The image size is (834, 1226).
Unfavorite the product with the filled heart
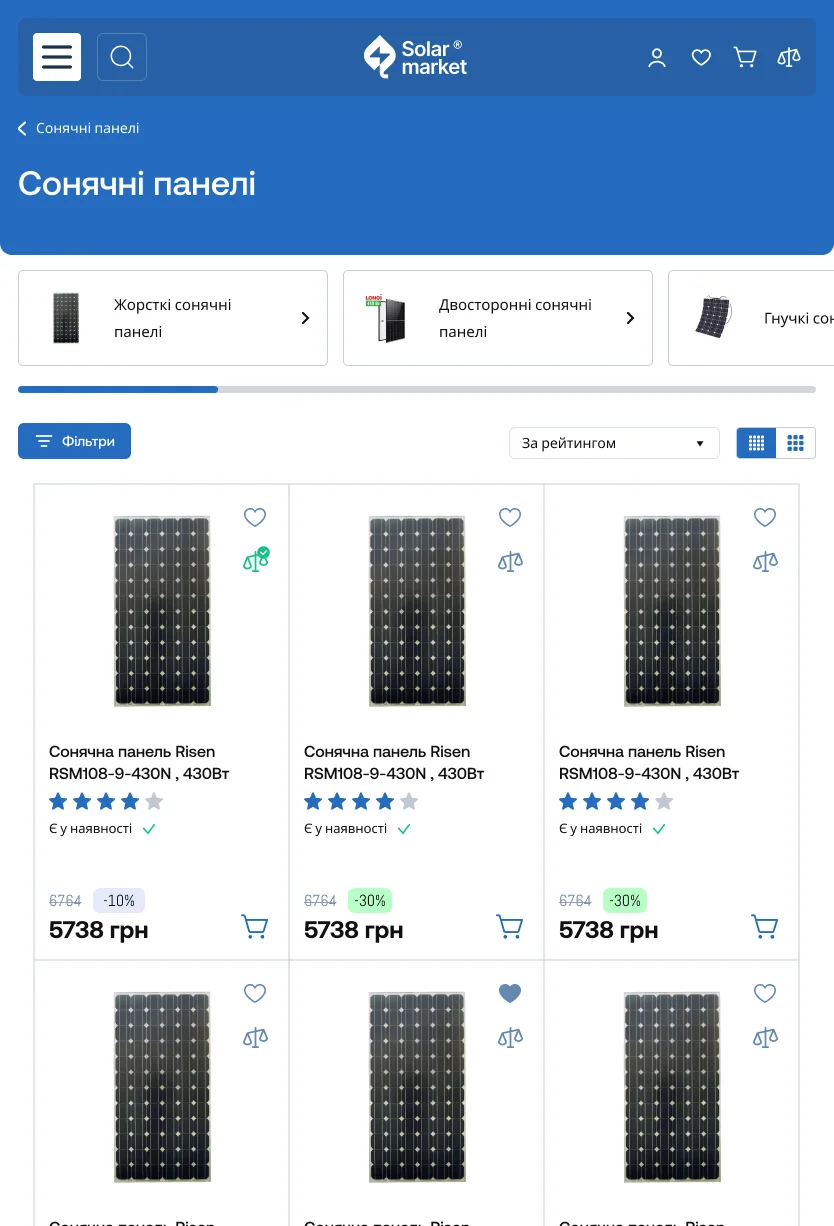coord(510,993)
